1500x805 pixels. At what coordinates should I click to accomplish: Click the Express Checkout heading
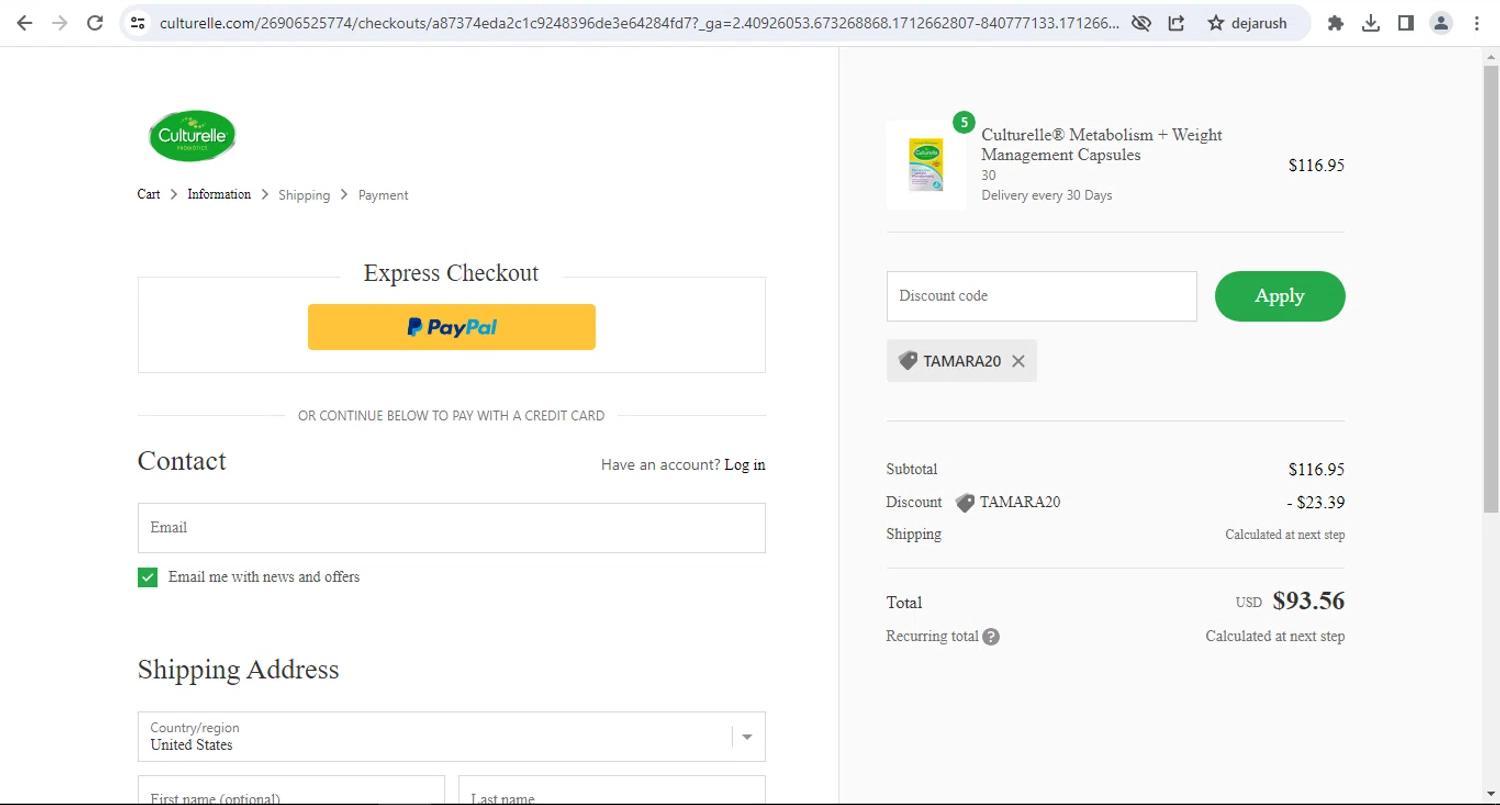tap(451, 273)
